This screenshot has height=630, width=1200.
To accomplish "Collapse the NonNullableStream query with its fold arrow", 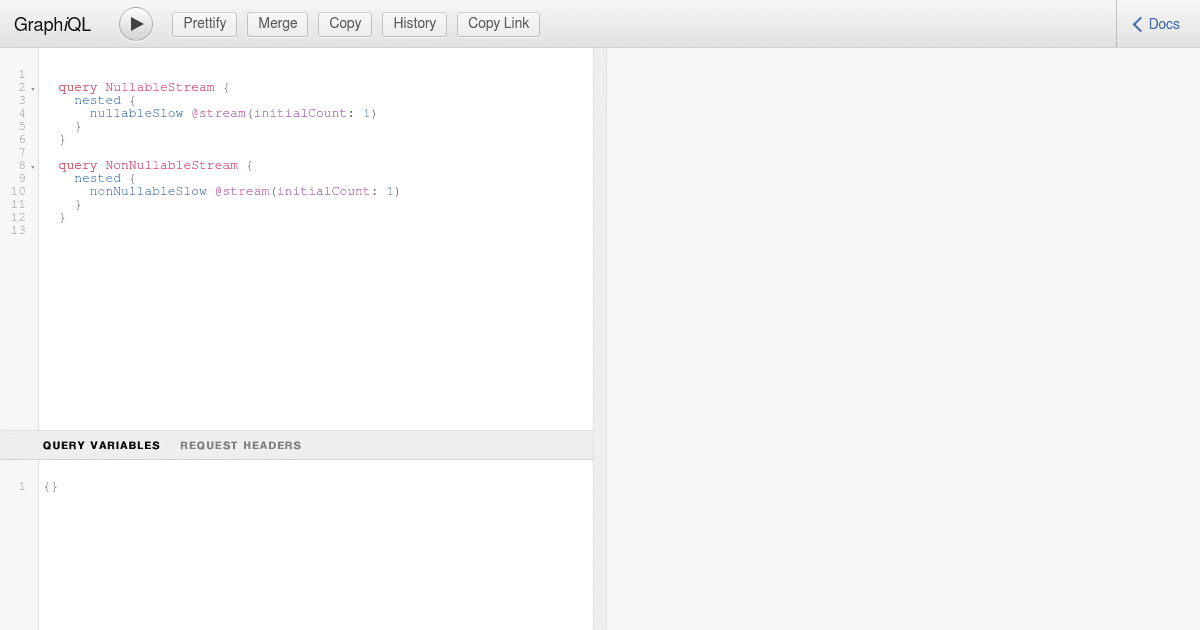I will 31,165.
